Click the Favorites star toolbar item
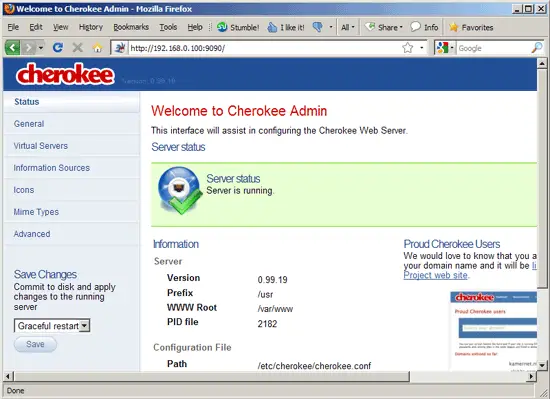 pos(471,27)
